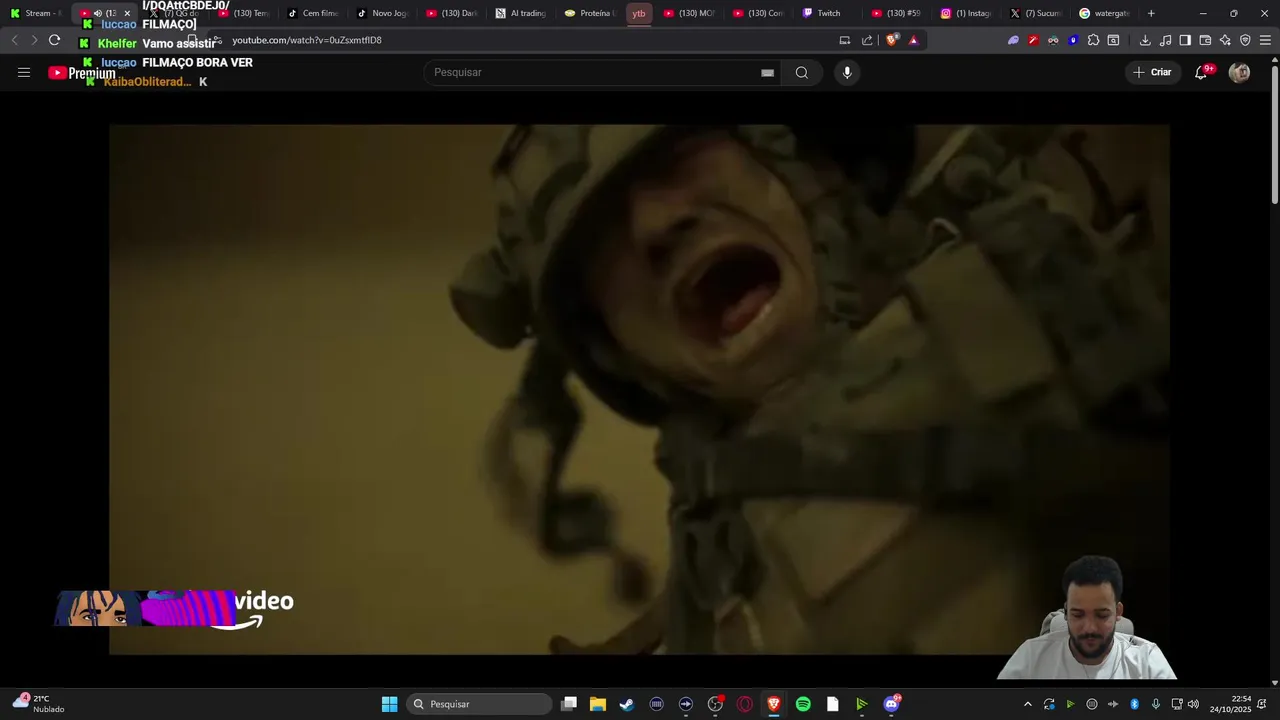Click the youtube.com address bar URL
1280x720 pixels.
tap(307, 40)
